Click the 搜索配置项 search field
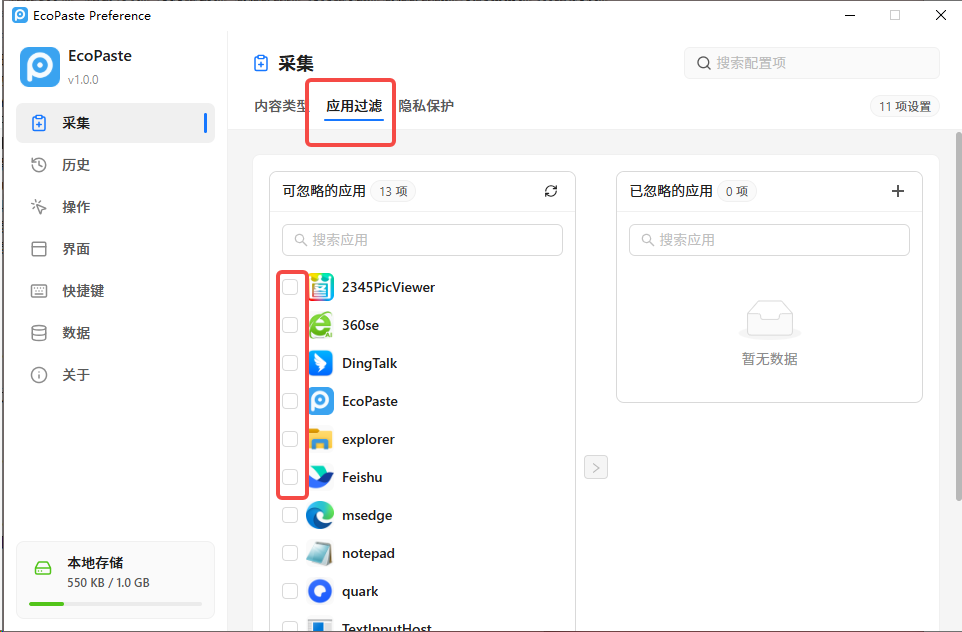Viewport: 962px width, 632px height. click(x=811, y=63)
